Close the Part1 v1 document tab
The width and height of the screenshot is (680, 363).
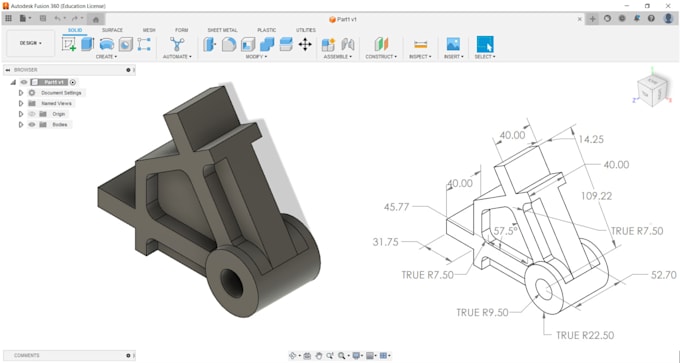(579, 19)
